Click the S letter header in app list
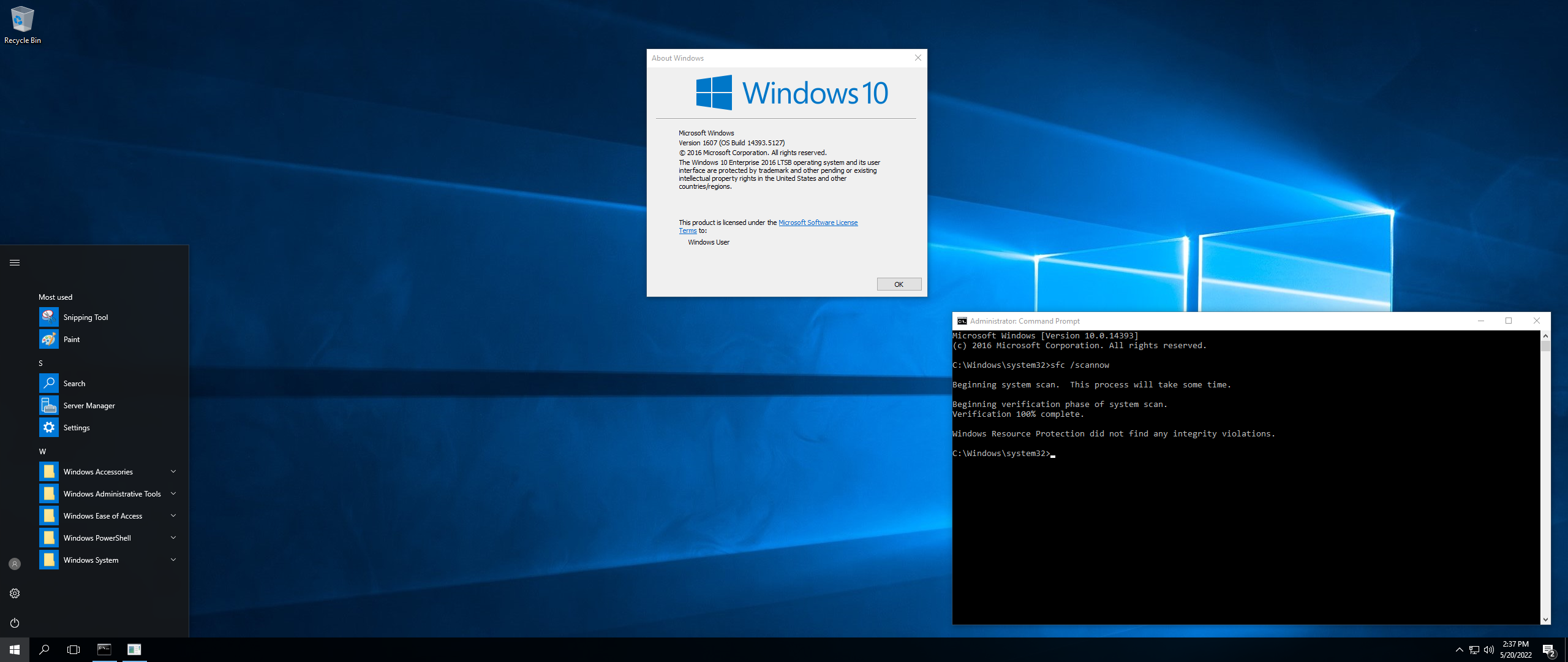1568x662 pixels. [41, 363]
